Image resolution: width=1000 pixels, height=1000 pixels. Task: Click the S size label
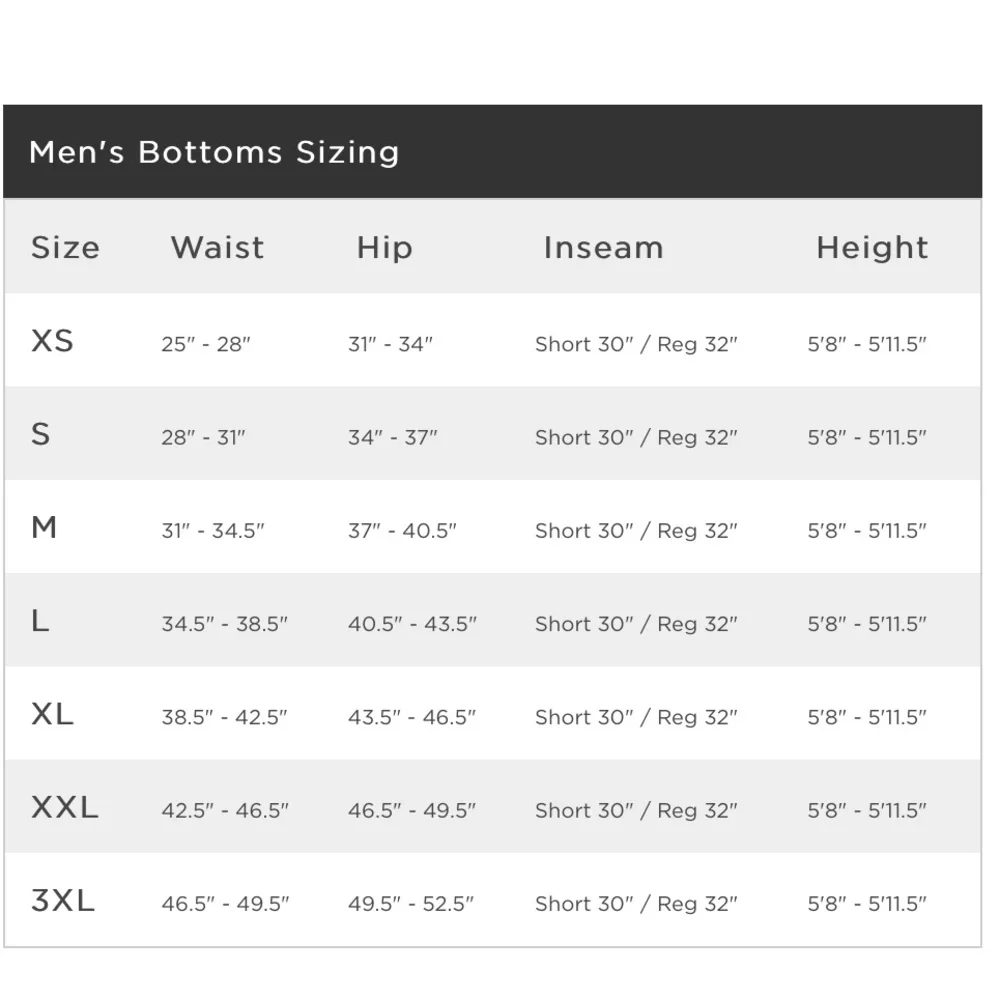pos(40,434)
